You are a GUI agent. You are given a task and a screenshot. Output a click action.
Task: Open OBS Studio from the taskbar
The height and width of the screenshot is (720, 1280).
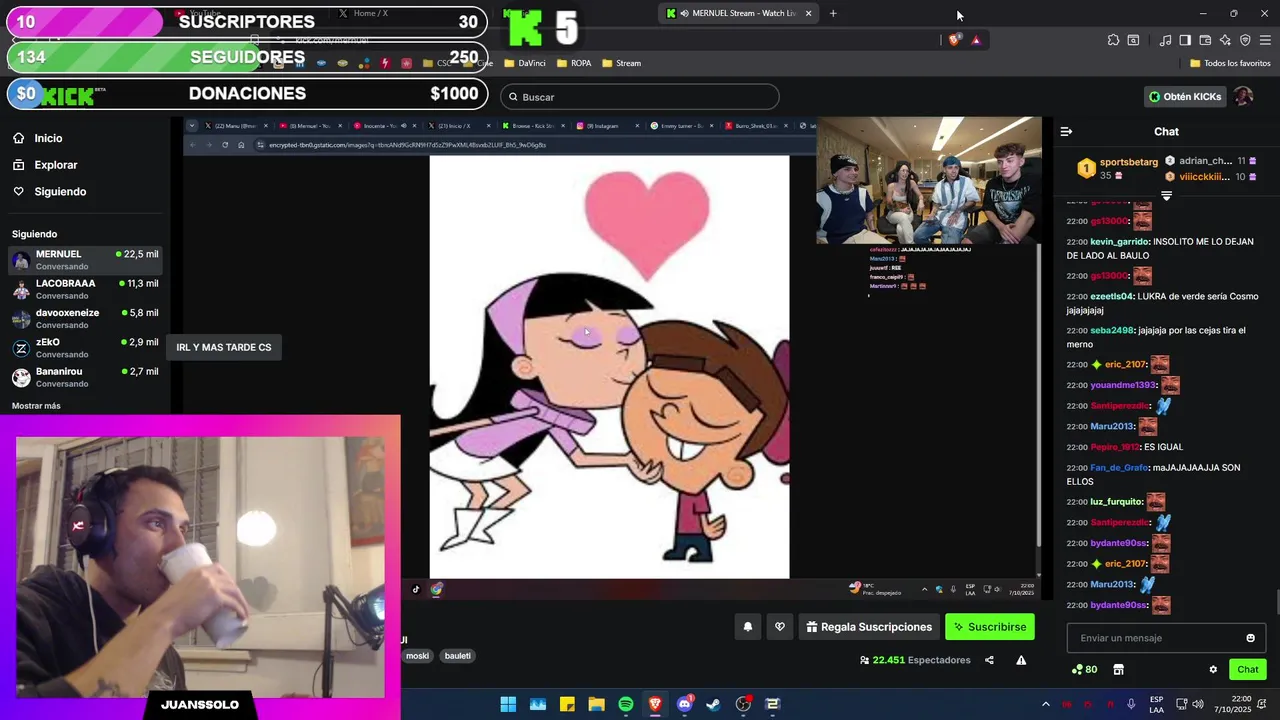[743, 704]
